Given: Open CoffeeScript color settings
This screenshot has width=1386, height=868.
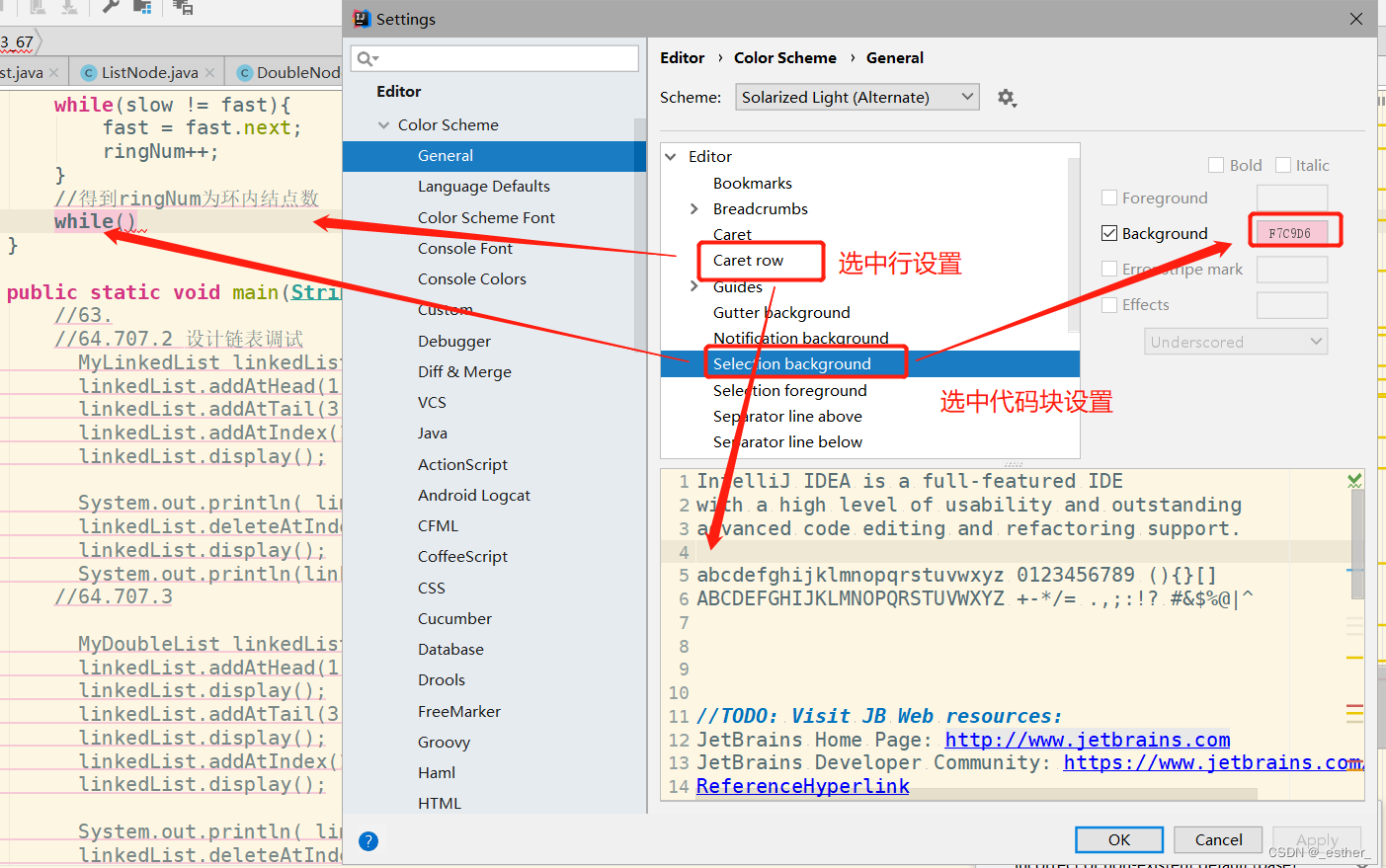Looking at the screenshot, I should [x=462, y=557].
